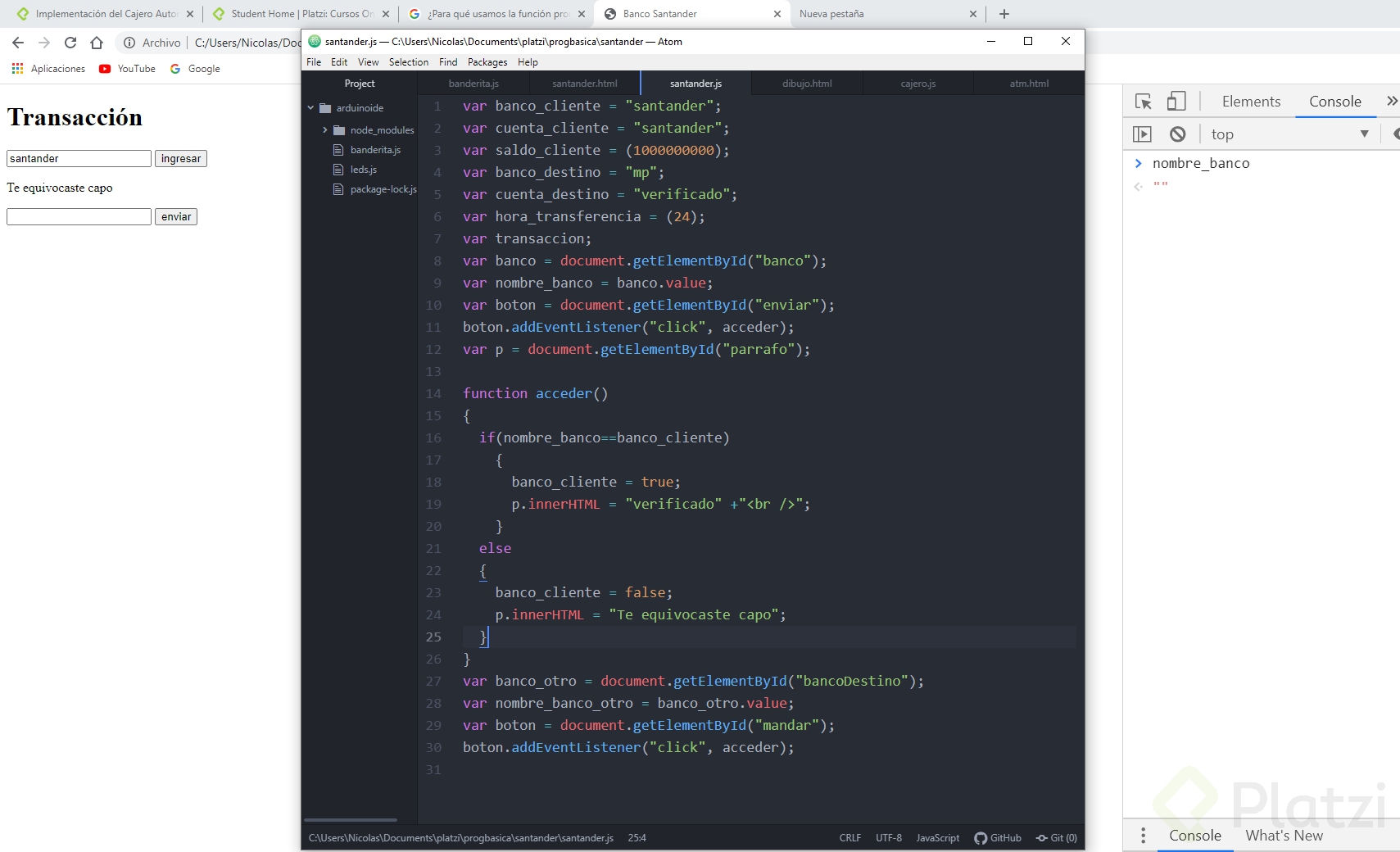Expand the node_modules folder
Screen dimensions: 1400x852
point(325,130)
